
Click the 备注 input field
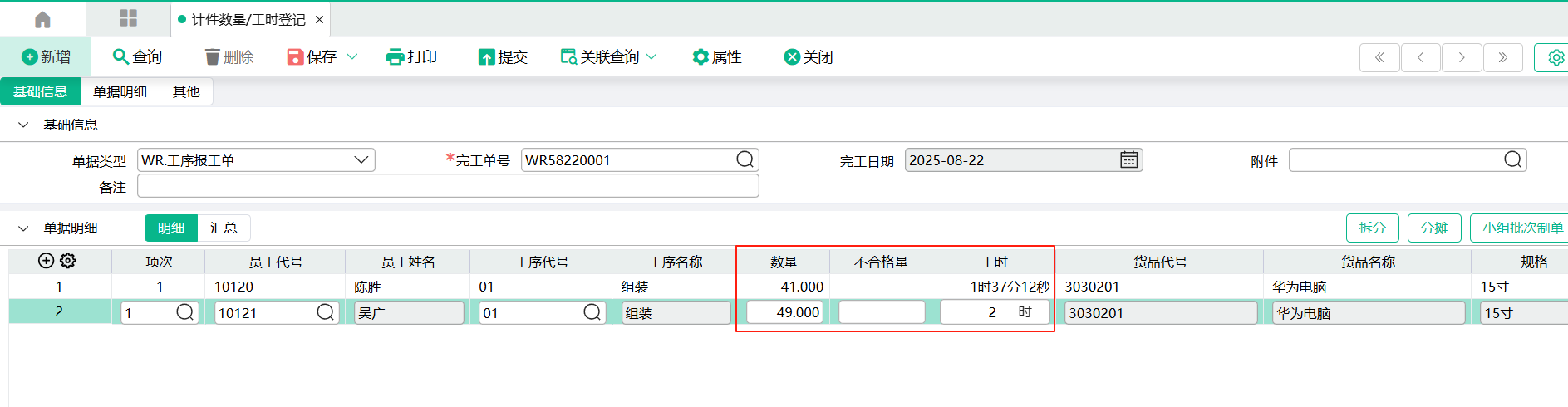(447, 186)
